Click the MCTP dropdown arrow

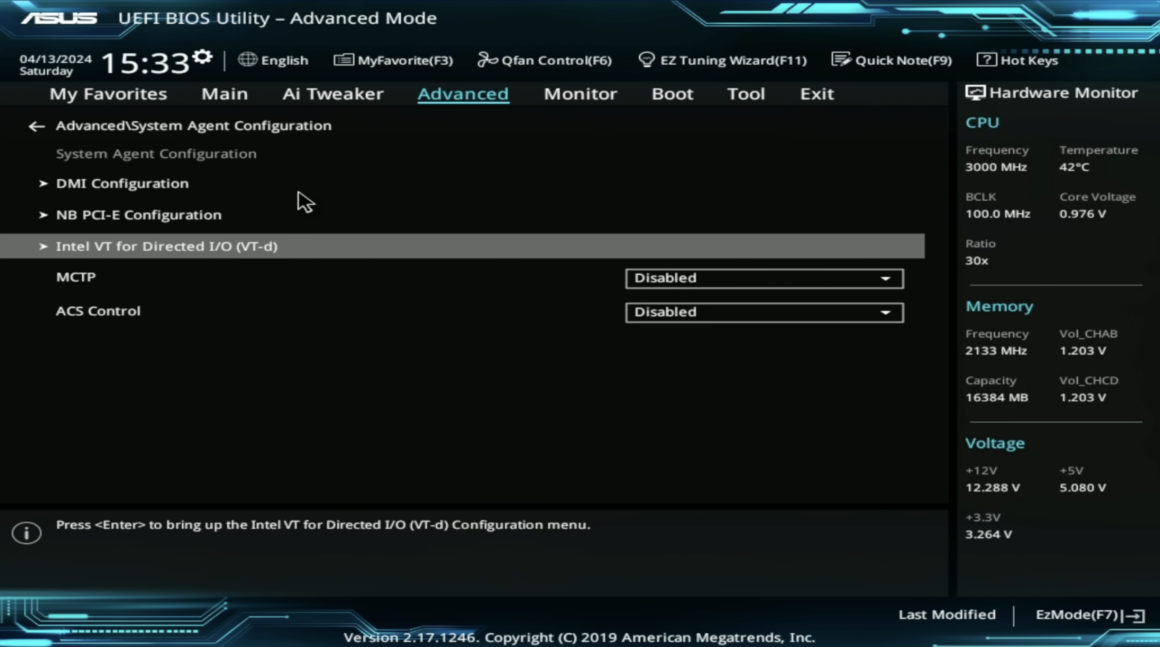pos(886,279)
